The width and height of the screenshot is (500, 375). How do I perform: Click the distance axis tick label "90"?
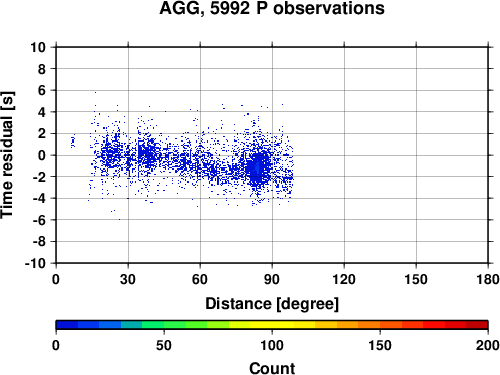point(272,279)
